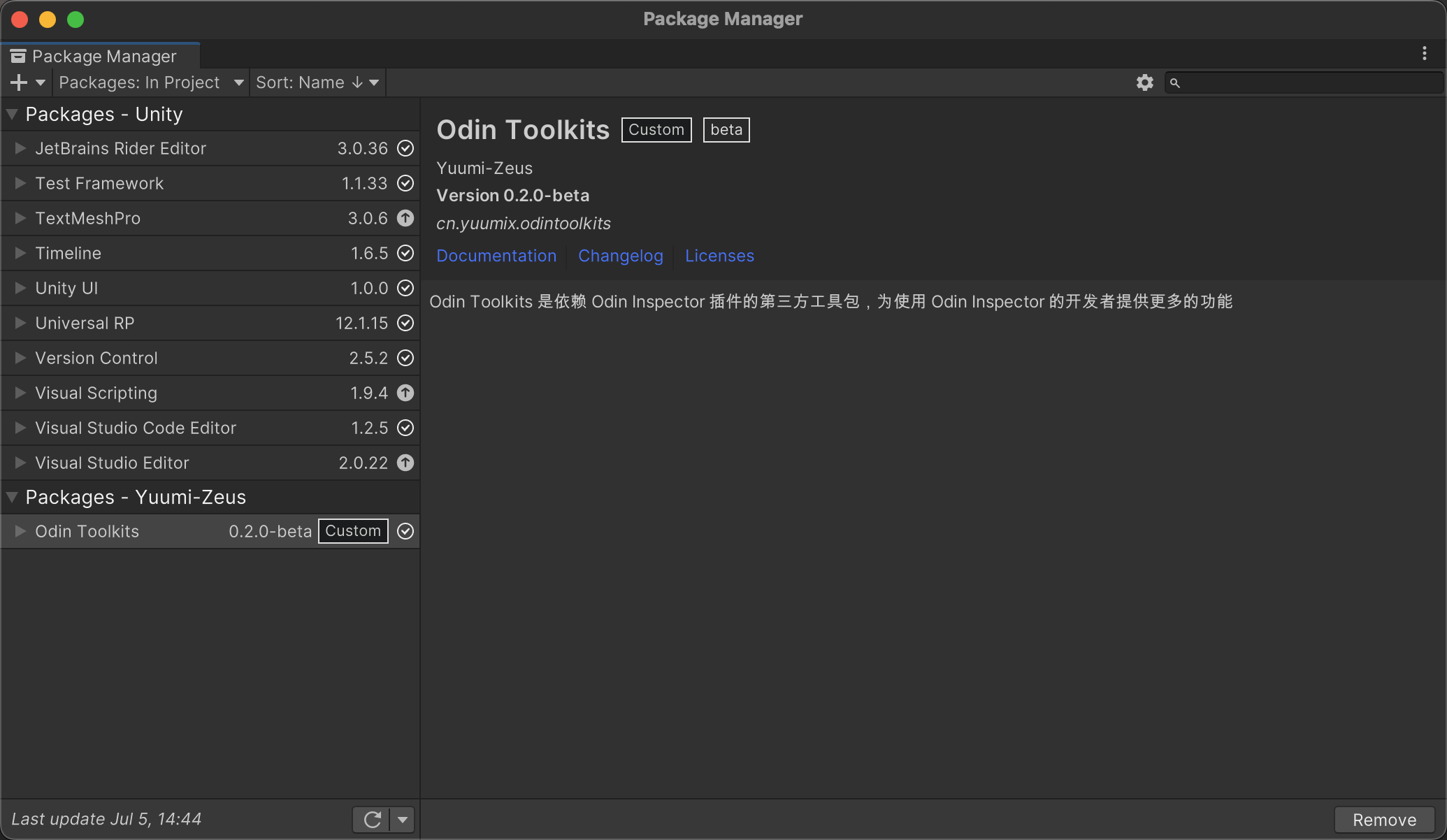Image resolution: width=1447 pixels, height=840 pixels.
Task: Click Universal RP installed checkmark icon
Action: click(405, 323)
